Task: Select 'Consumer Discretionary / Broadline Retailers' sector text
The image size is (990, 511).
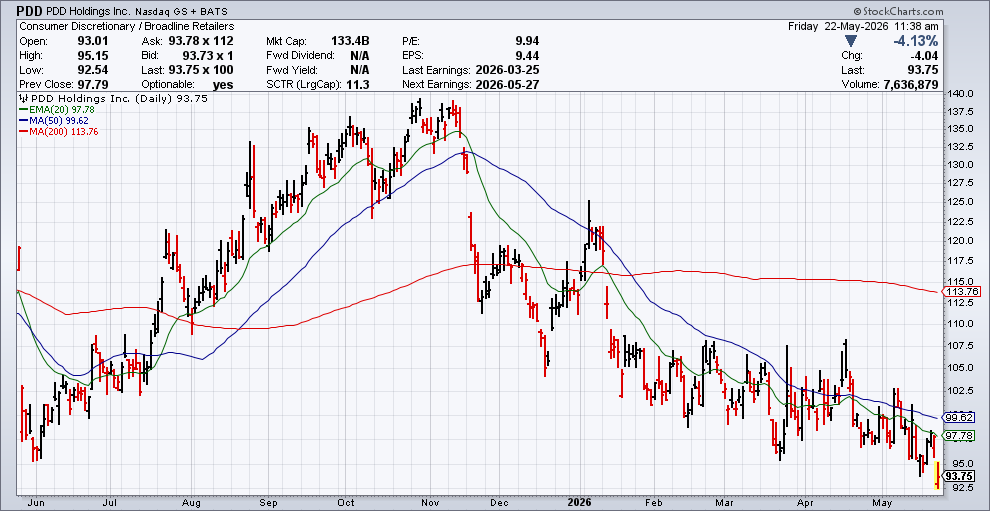Action: [127, 27]
